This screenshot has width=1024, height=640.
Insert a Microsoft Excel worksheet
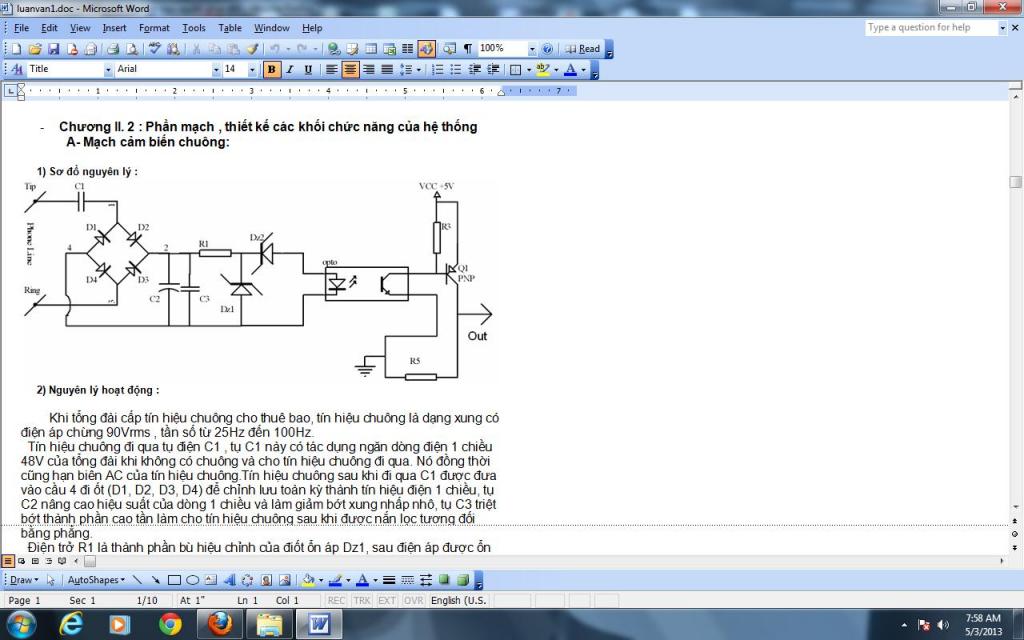click(x=390, y=49)
